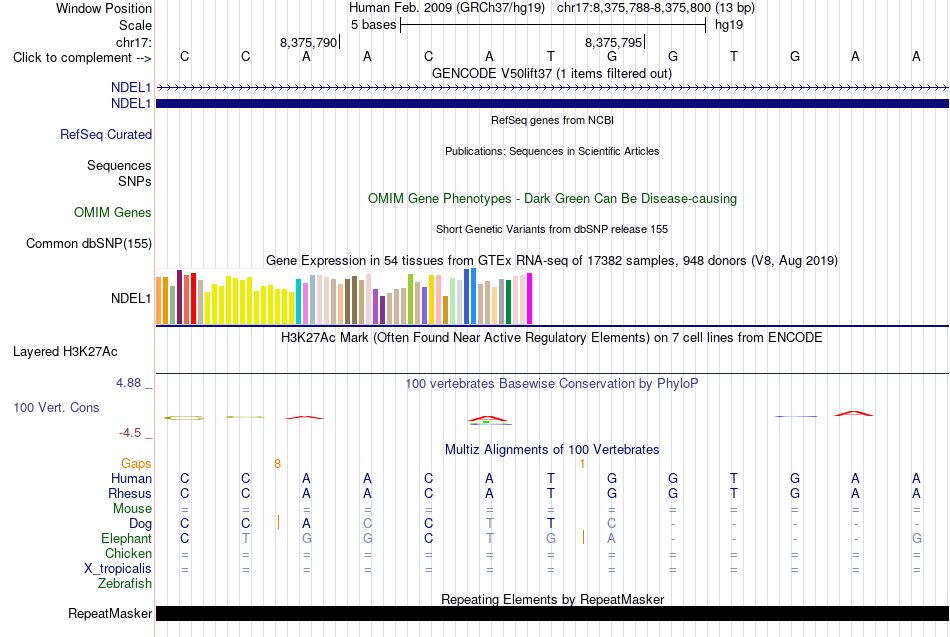Open the 'RefSeq Curated' track label
This screenshot has width=950, height=637.
tap(106, 135)
